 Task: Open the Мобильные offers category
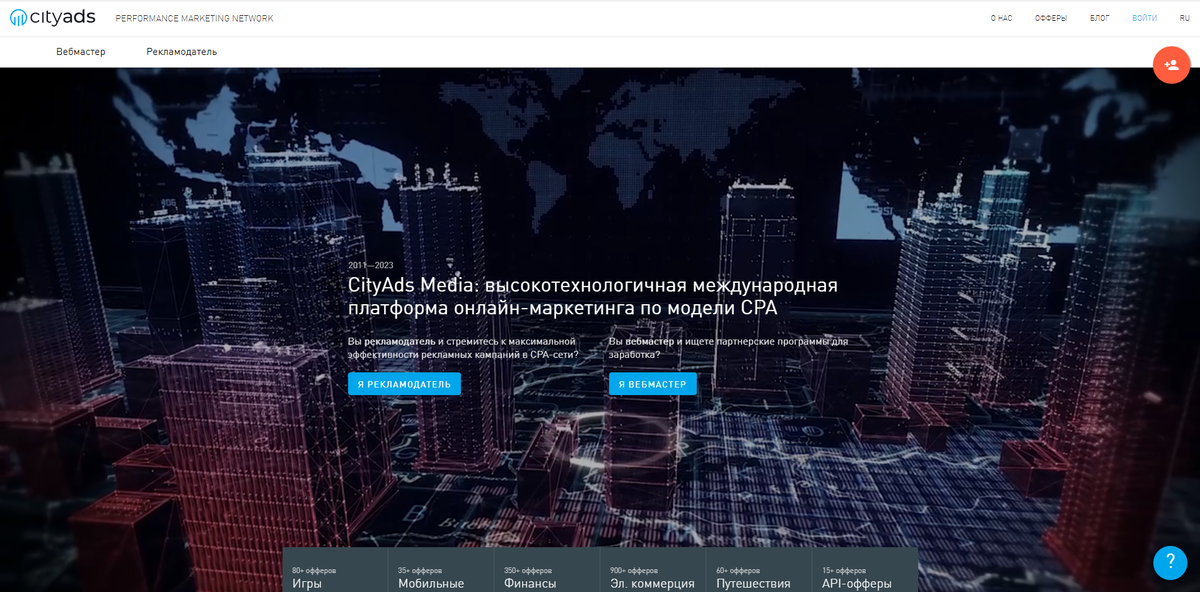[x=430, y=581]
